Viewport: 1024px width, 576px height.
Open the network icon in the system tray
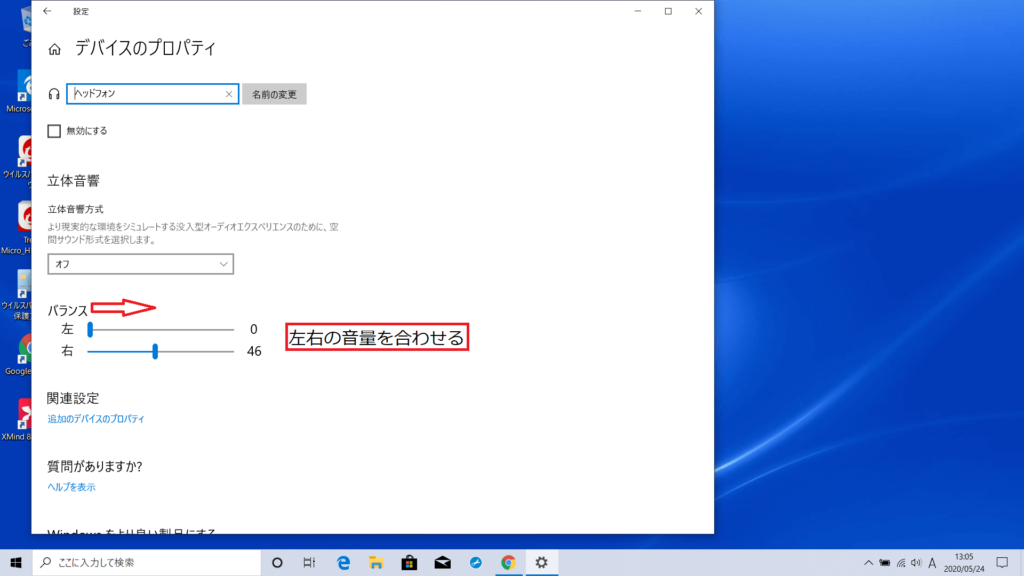point(901,562)
